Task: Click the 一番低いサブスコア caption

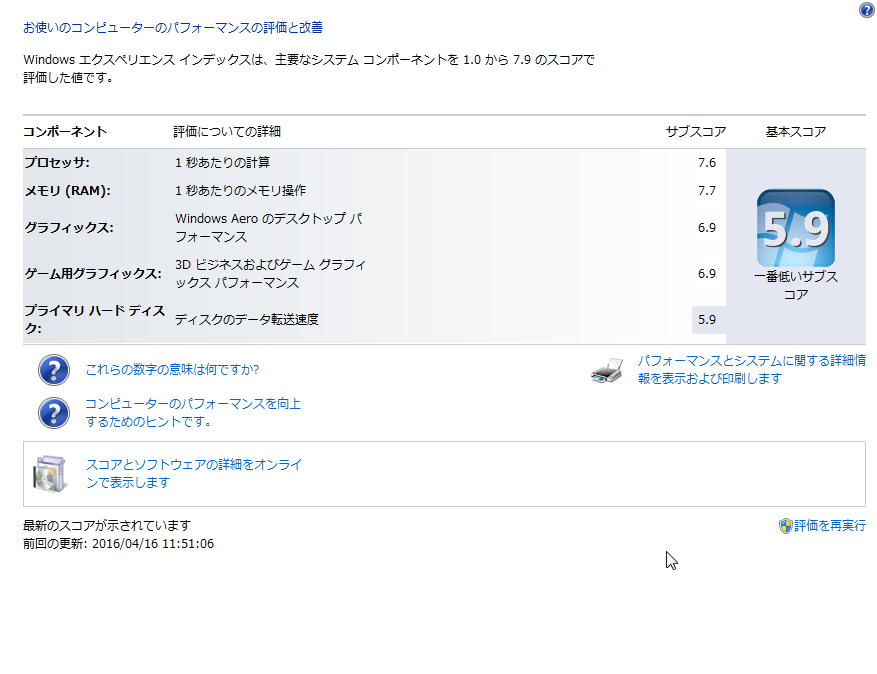Action: pyautogui.click(x=796, y=285)
